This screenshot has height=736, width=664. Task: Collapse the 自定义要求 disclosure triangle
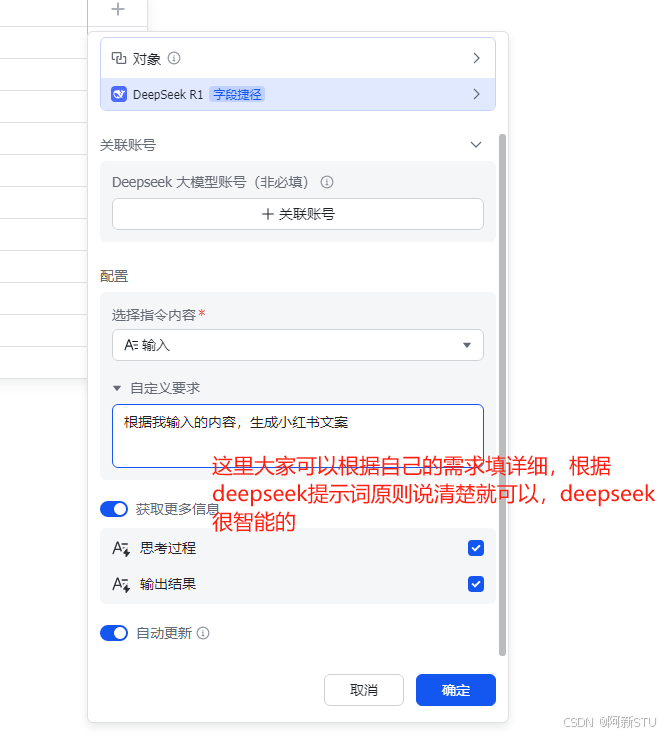[117, 389]
